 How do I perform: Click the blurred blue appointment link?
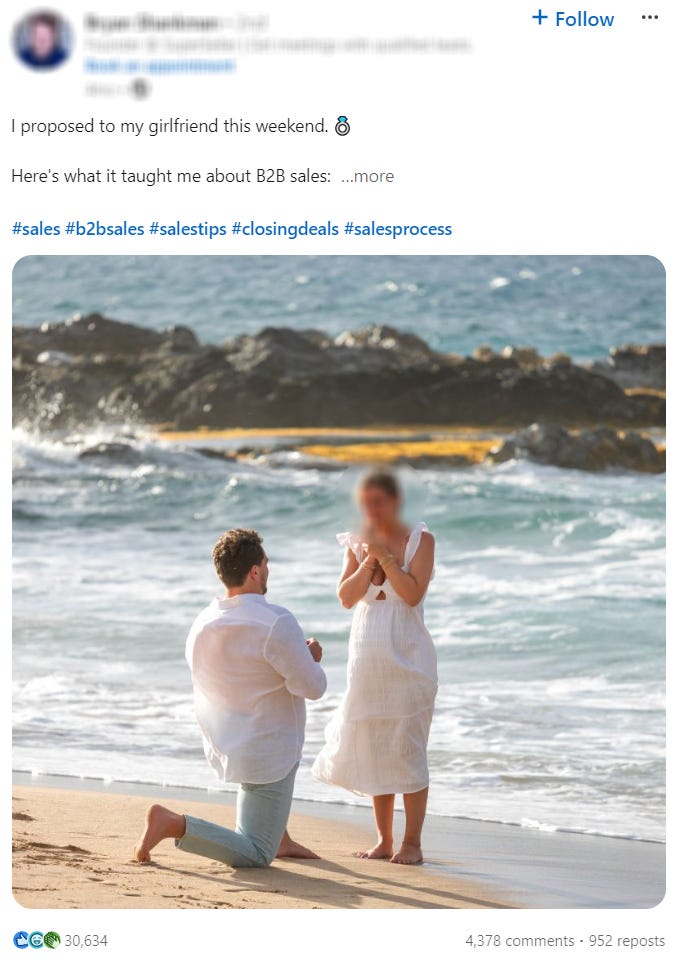click(x=159, y=65)
